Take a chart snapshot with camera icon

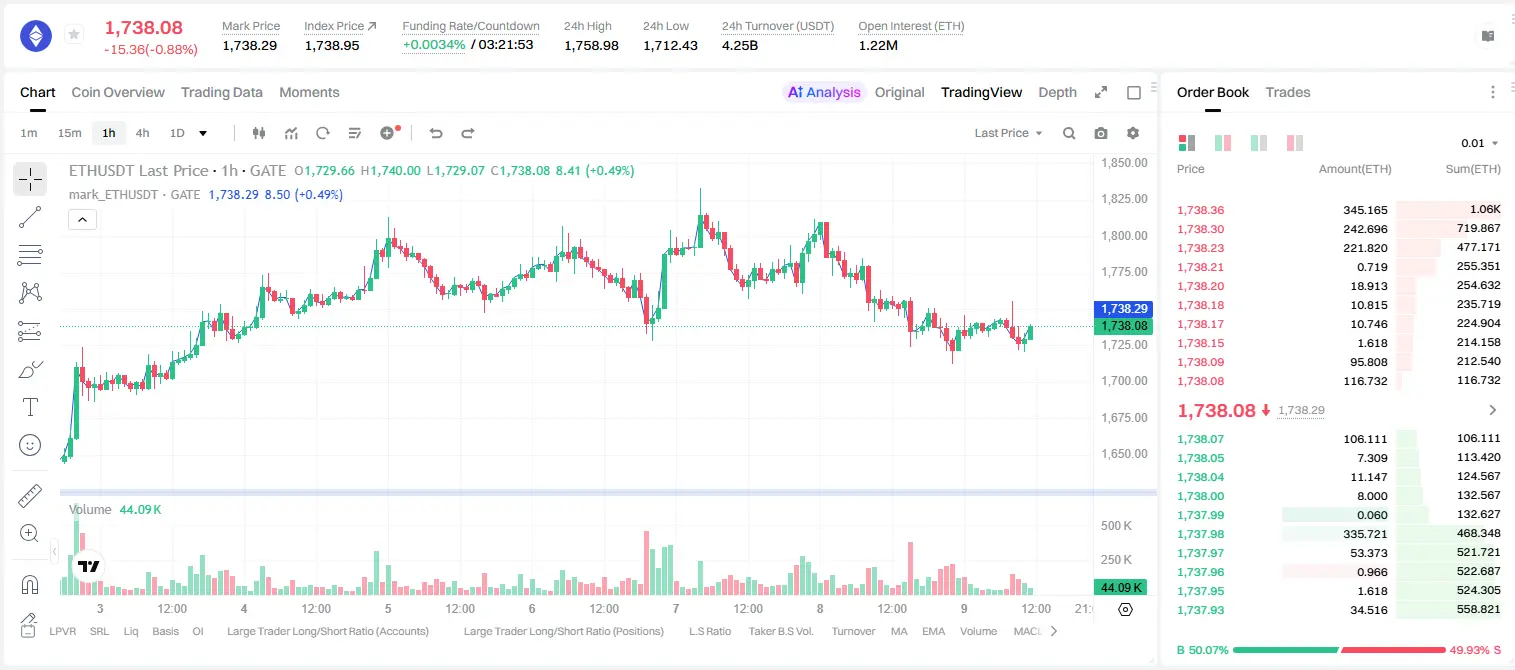(1101, 133)
